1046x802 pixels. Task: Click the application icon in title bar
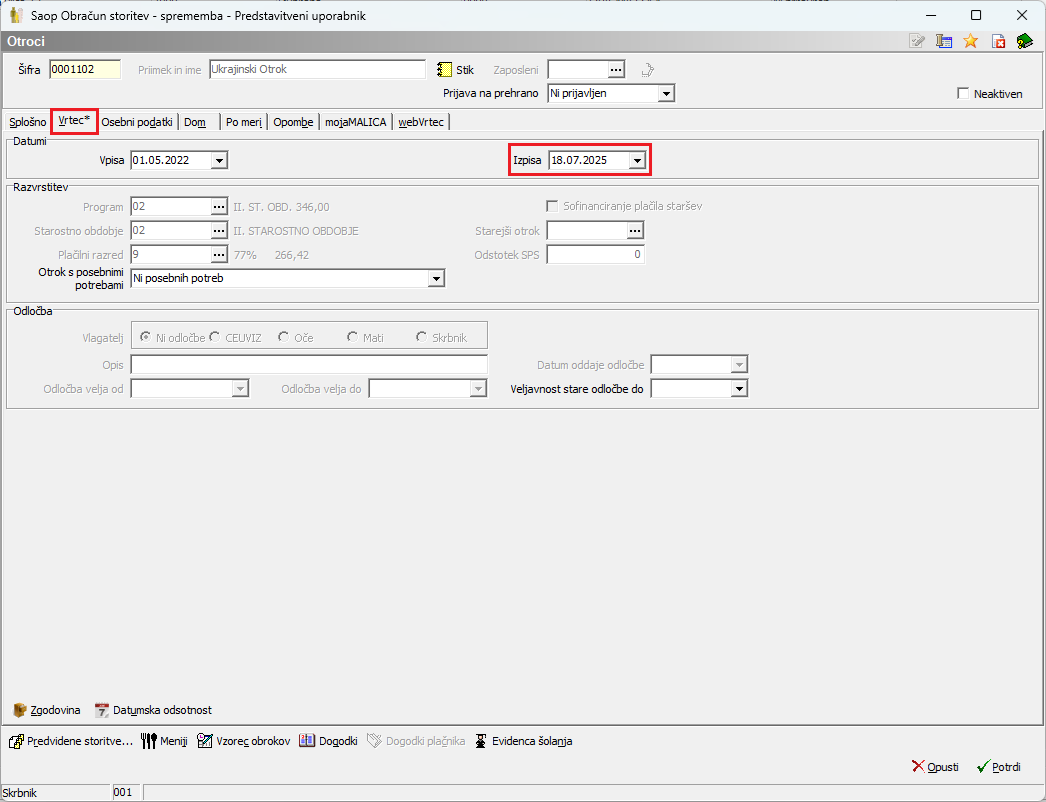tap(16, 15)
